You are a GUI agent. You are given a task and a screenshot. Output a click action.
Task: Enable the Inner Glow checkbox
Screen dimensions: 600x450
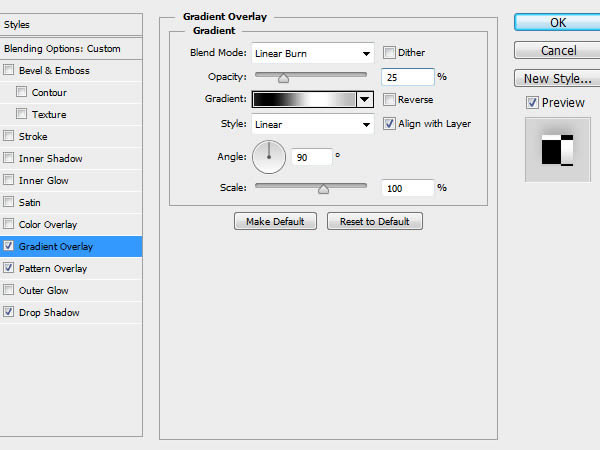pyautogui.click(x=8, y=180)
